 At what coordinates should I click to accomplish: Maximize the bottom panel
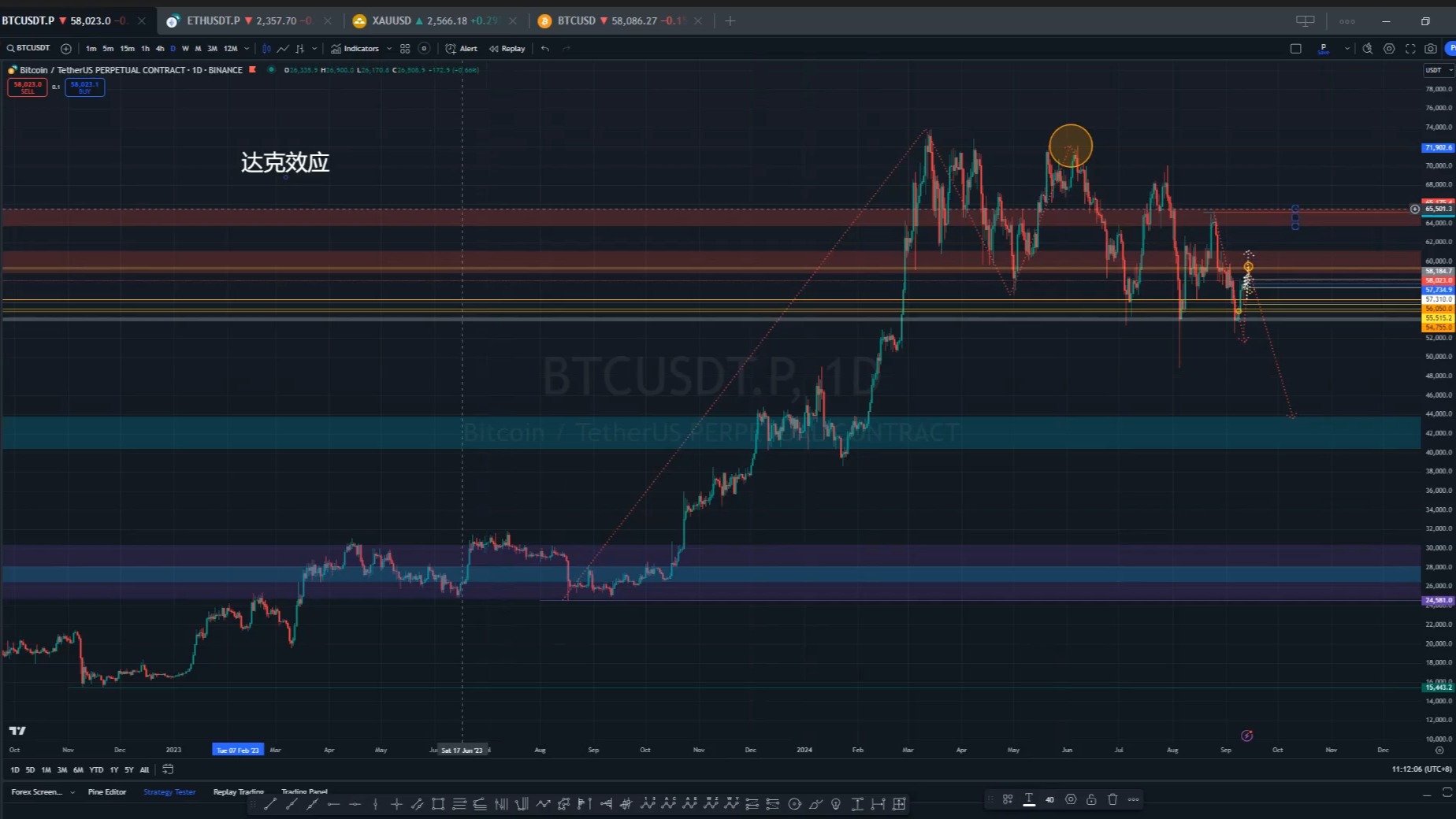tap(1447, 792)
